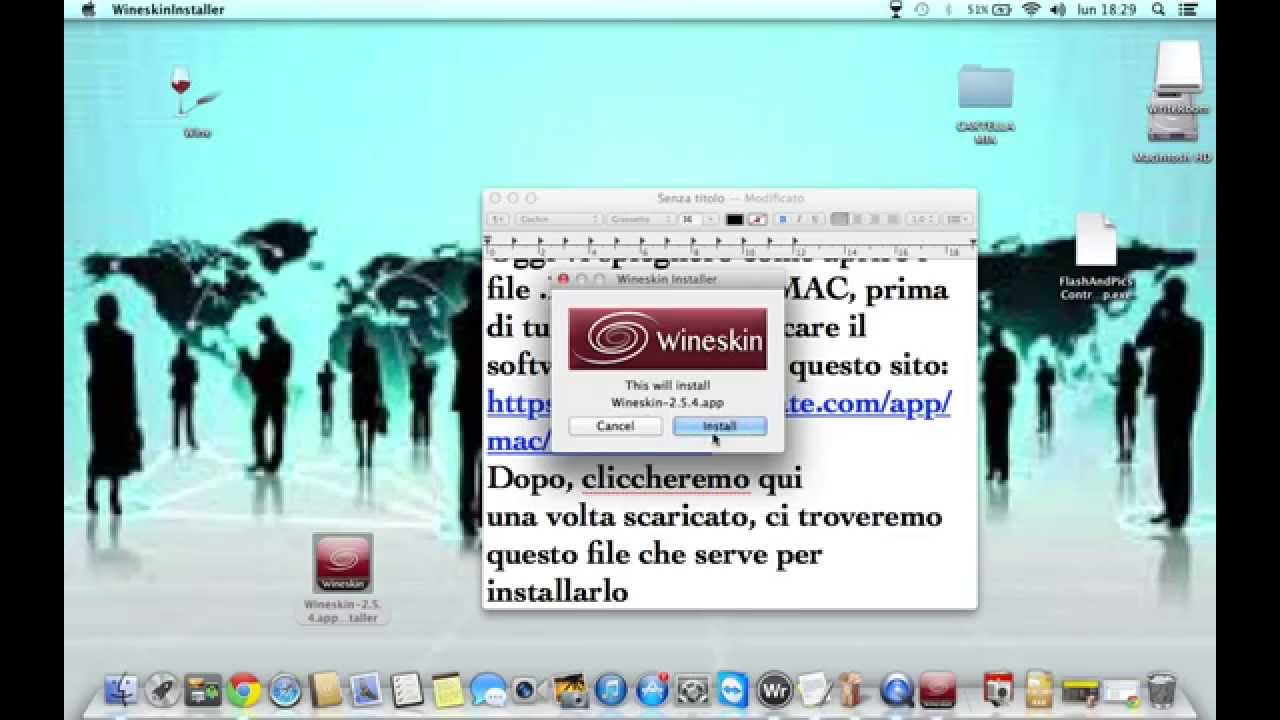Open the Trash in the dock
Viewport: 1280px width, 720px height.
tap(1161, 689)
